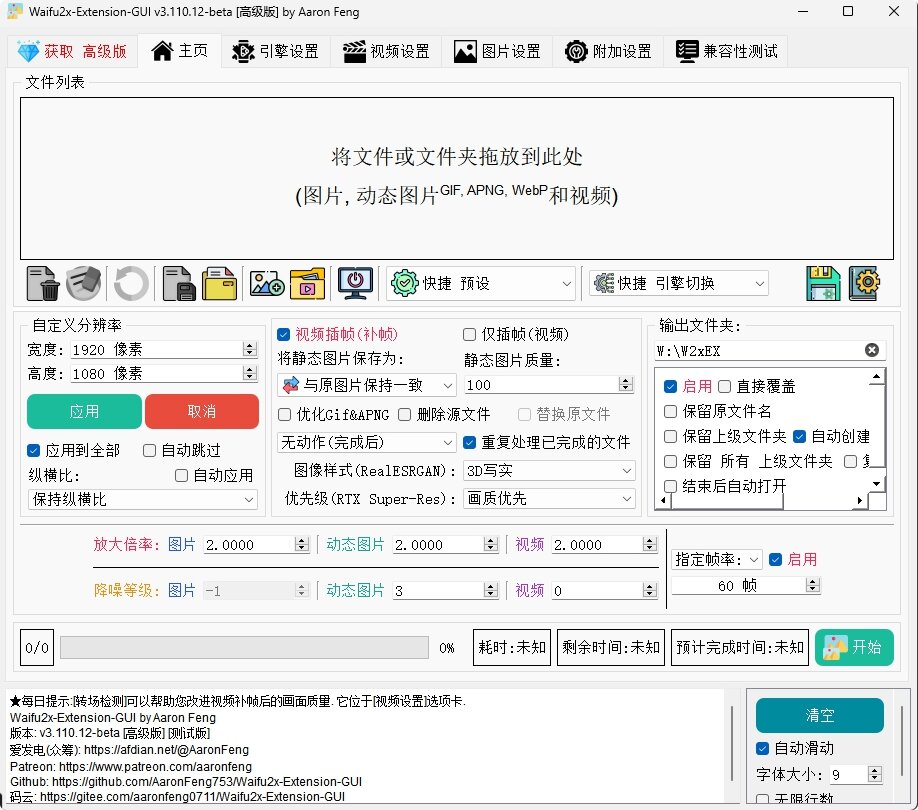Click the add images icon with green plus
Viewport: 918px width, 810px height.
pyautogui.click(x=264, y=283)
